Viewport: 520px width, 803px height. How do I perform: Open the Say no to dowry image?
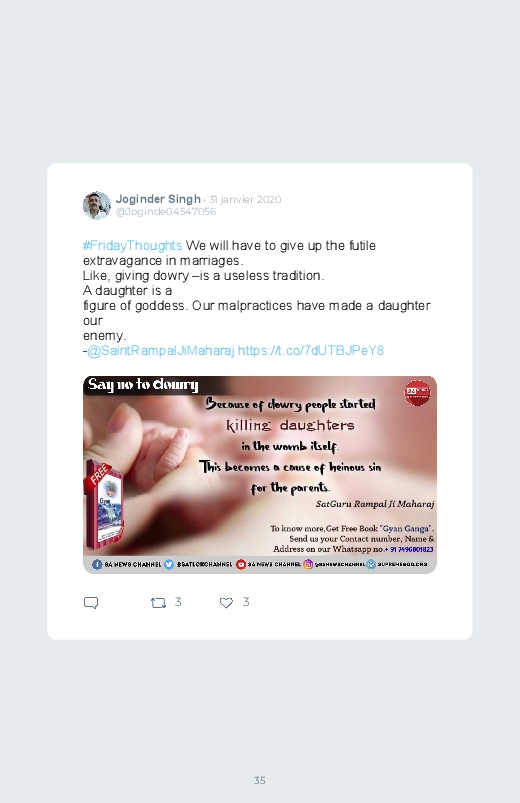260,474
